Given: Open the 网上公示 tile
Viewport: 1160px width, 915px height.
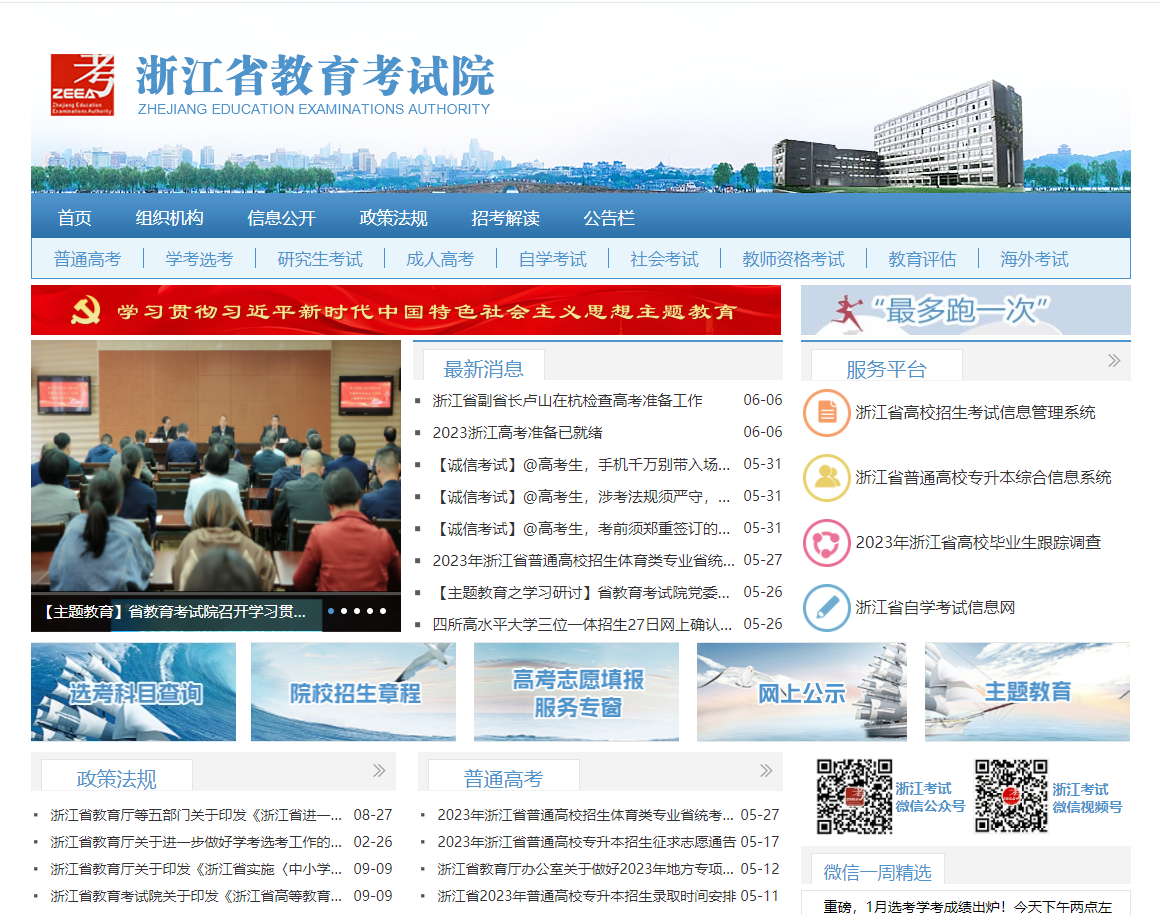Looking at the screenshot, I should pos(802,692).
